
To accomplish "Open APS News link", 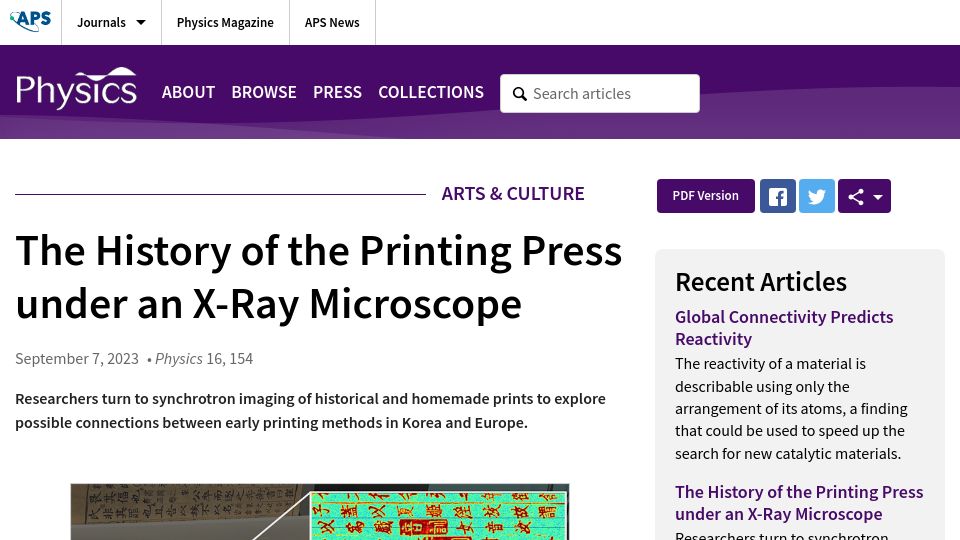I will pos(332,23).
